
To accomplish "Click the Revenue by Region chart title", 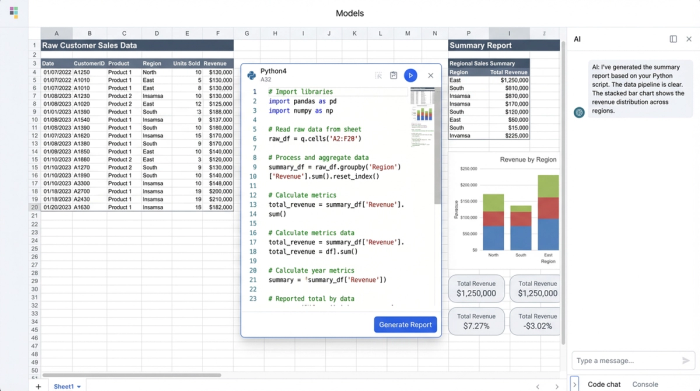I will 528,159.
